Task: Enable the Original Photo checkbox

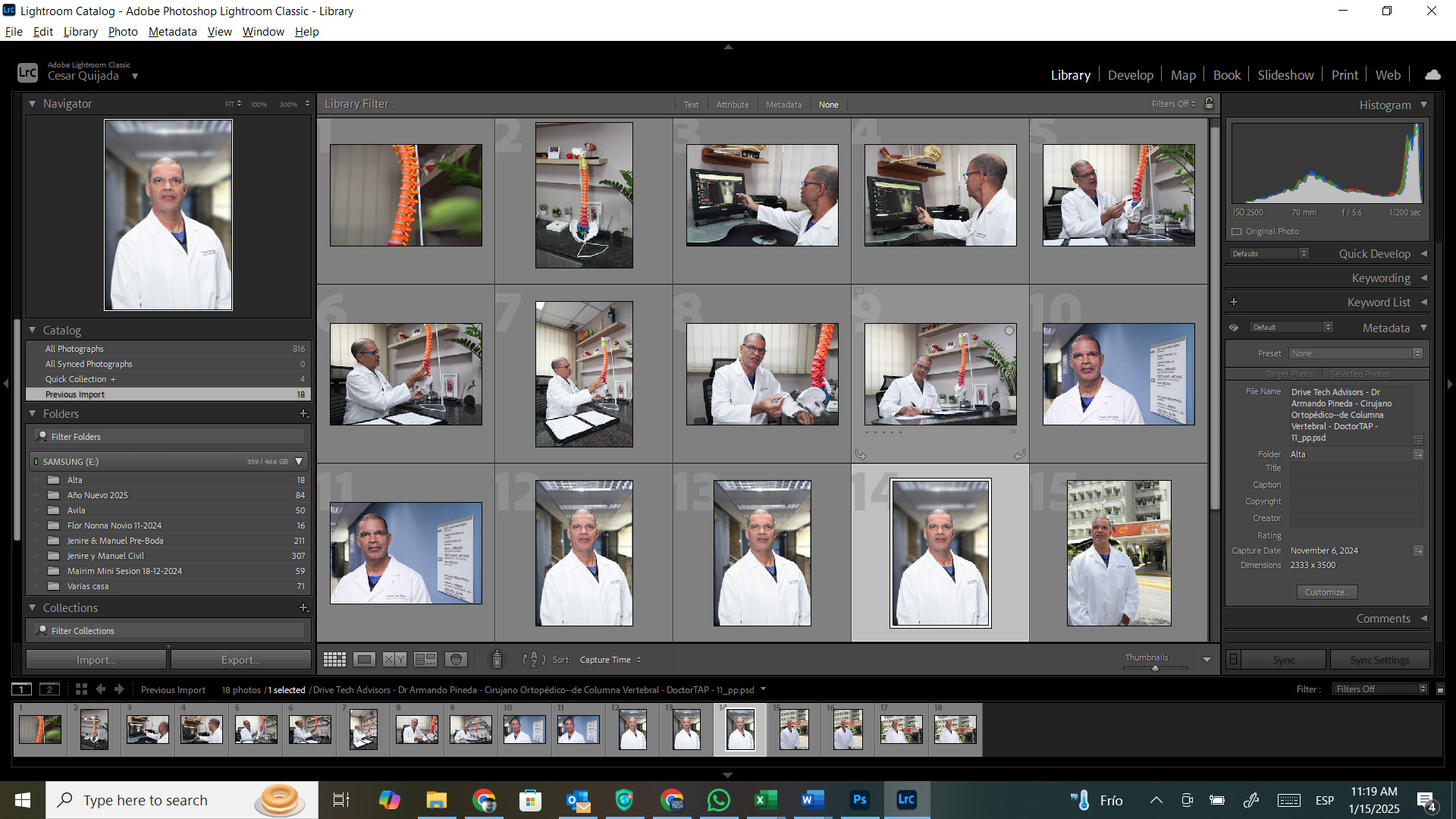Action: point(1237,231)
